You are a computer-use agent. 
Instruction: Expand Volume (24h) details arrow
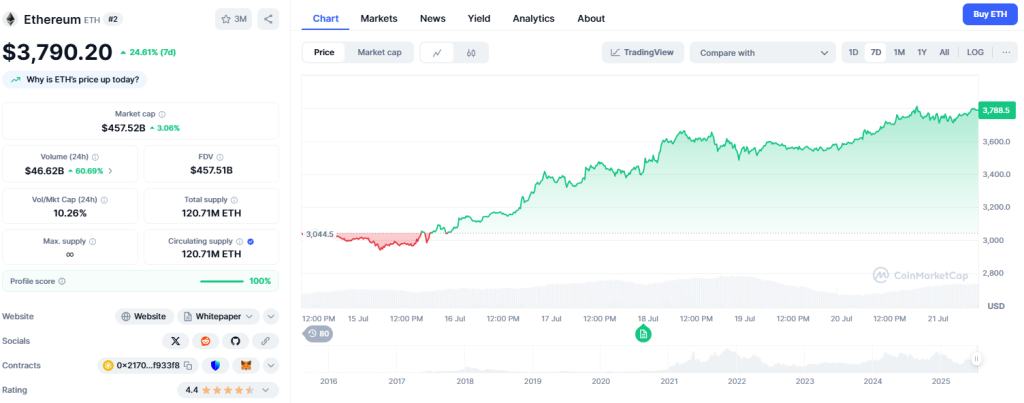coord(110,171)
